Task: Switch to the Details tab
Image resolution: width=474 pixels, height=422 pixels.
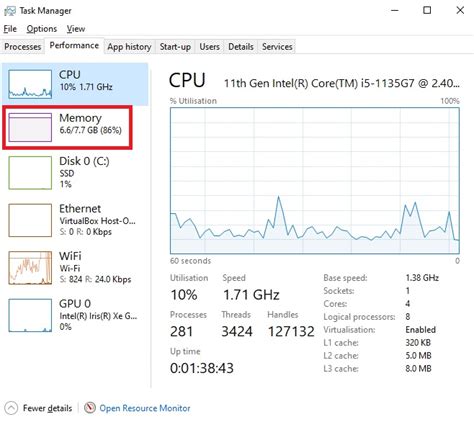Action: click(241, 47)
